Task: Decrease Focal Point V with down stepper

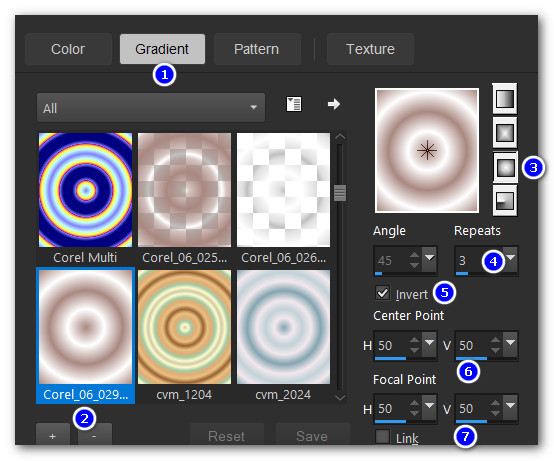Action: pos(496,413)
